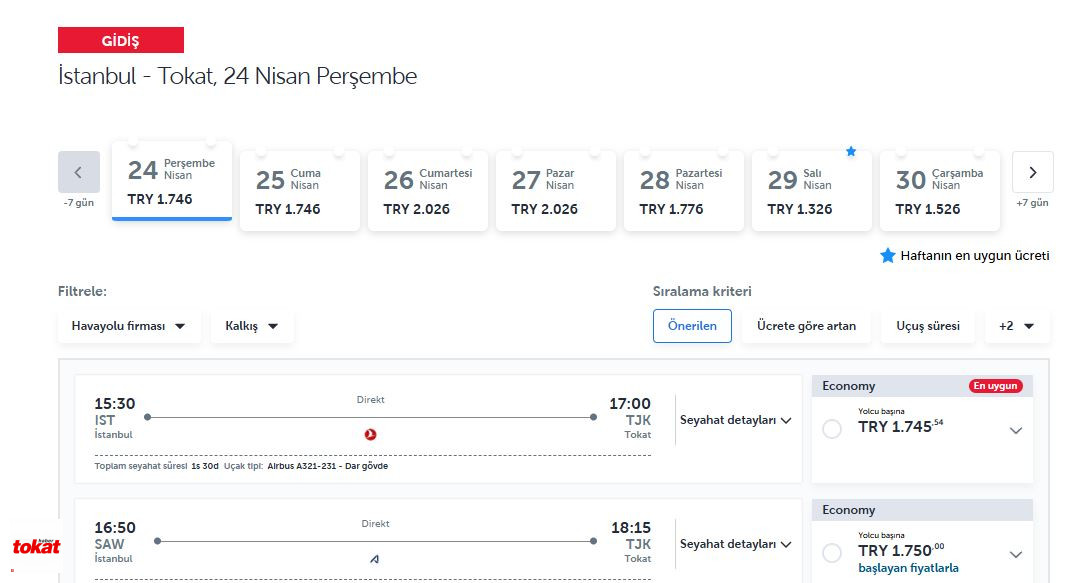This screenshot has height=583, width=1074.
Task: Go to next 7 days arrow
Action: pos(1032,172)
